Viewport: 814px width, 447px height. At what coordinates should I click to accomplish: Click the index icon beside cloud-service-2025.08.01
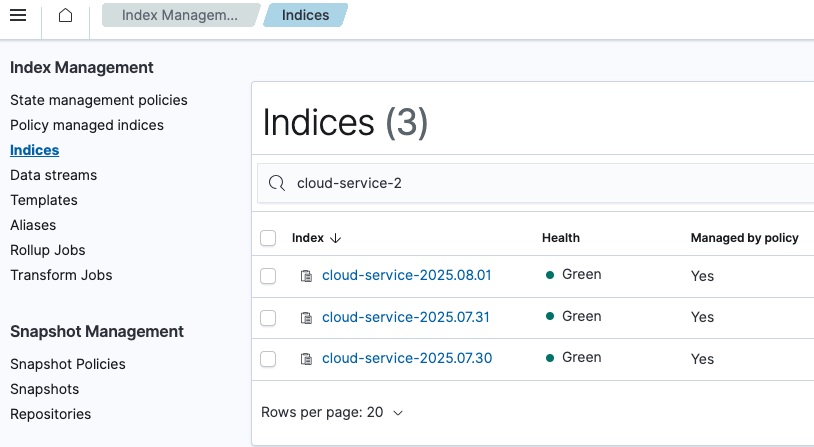[307, 275]
